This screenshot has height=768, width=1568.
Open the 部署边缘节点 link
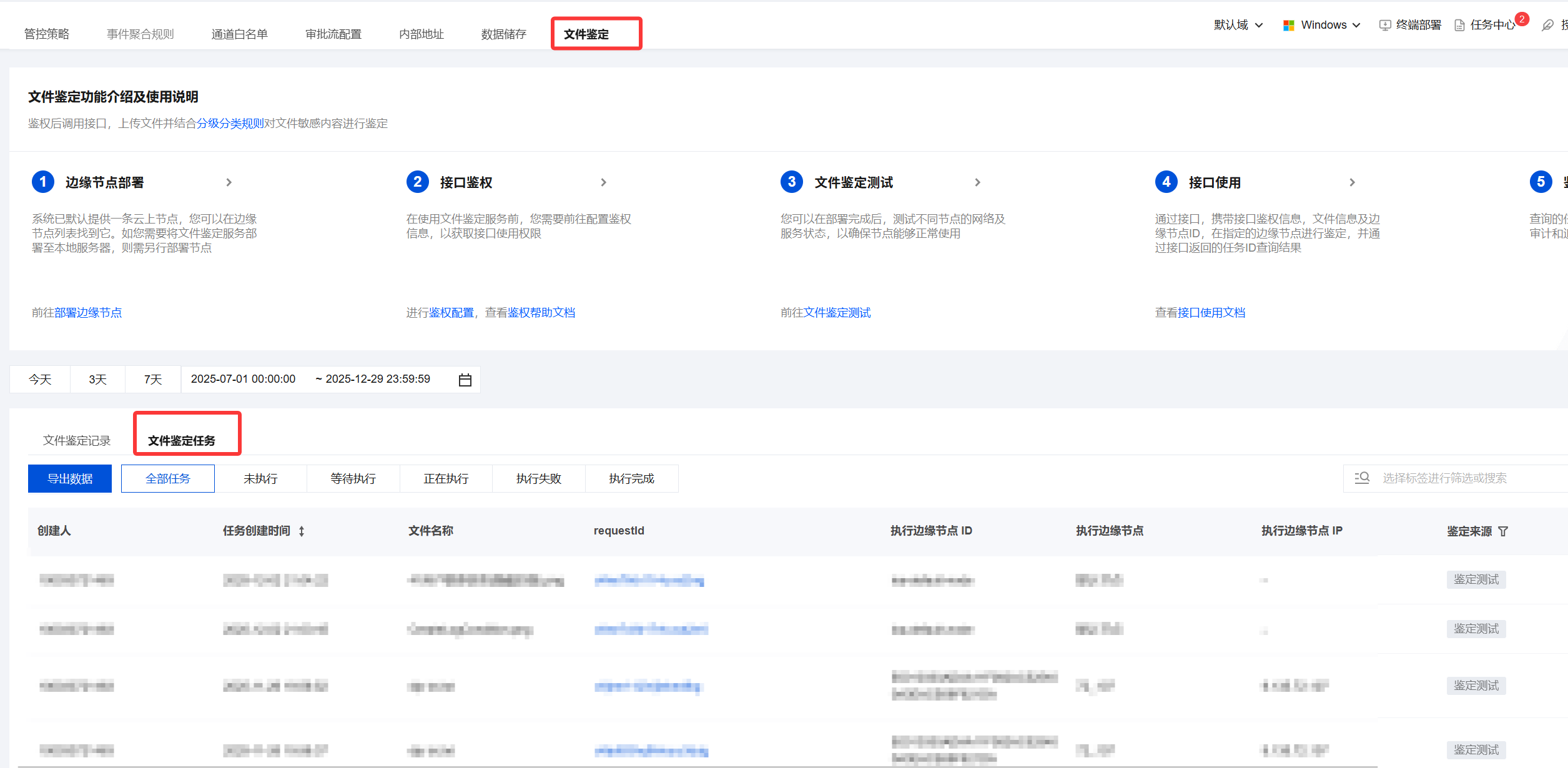click(x=88, y=313)
